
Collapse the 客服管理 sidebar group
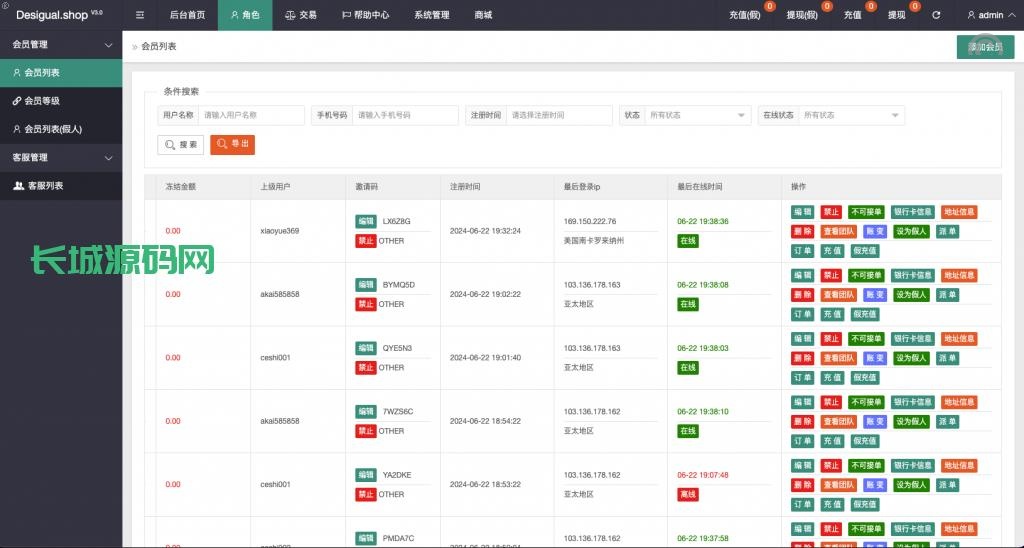[x=108, y=158]
